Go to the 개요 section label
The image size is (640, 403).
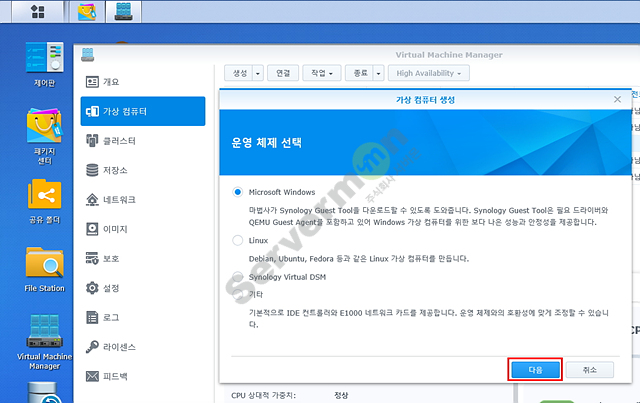[111, 82]
